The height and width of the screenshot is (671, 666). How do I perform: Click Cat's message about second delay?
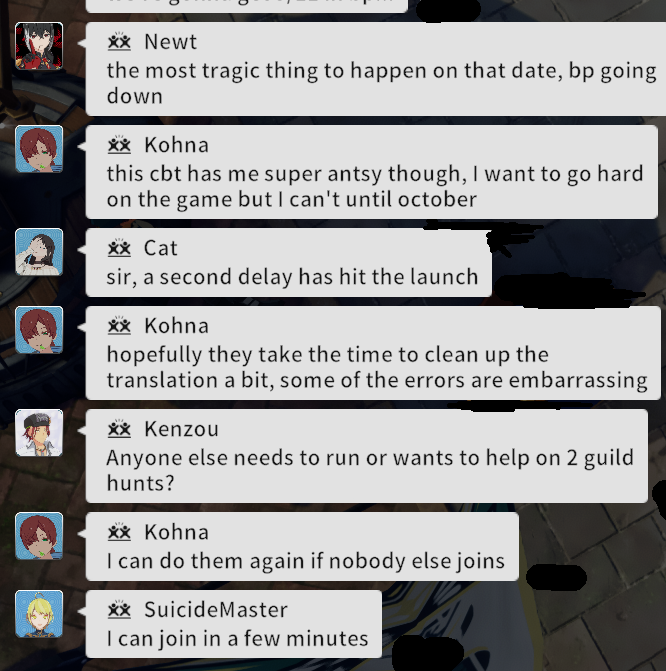pos(292,277)
